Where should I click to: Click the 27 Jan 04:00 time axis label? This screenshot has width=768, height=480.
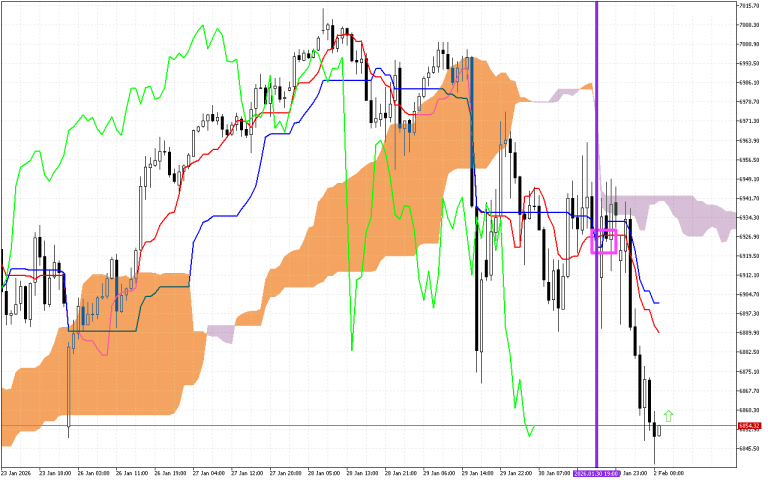(x=209, y=474)
